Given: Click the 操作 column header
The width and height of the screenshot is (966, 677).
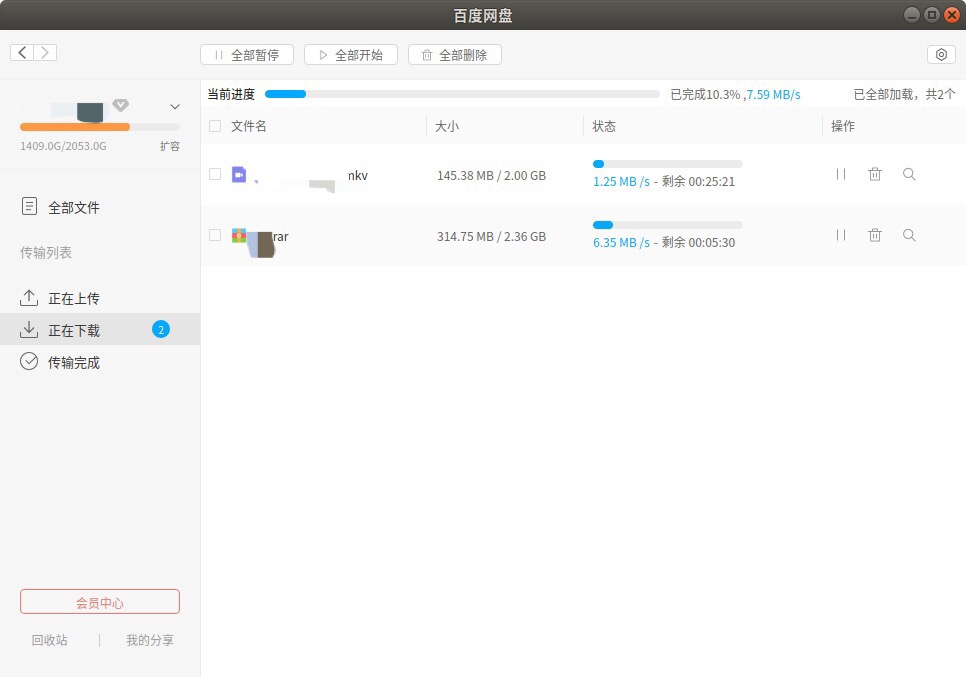Looking at the screenshot, I should (843, 126).
